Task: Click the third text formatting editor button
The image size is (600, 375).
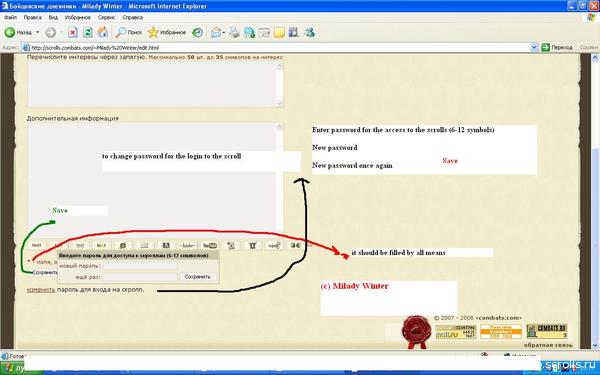Action: point(80,245)
